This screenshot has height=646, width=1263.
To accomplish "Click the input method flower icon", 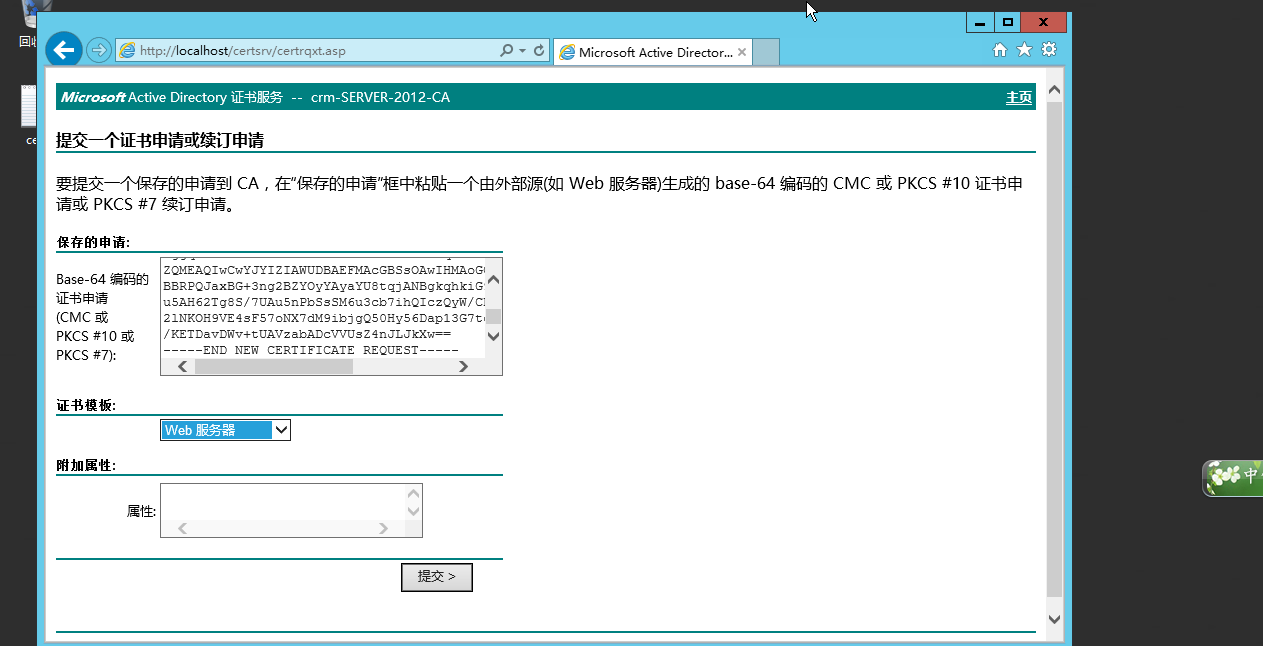I will [1224, 477].
